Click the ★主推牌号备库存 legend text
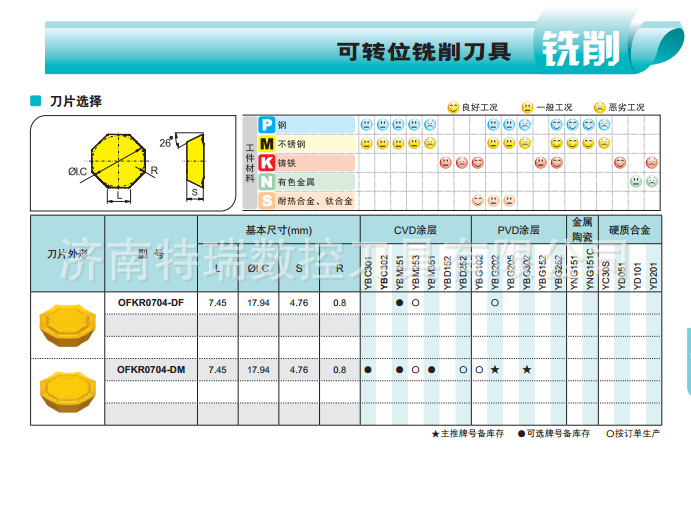 pos(468,434)
